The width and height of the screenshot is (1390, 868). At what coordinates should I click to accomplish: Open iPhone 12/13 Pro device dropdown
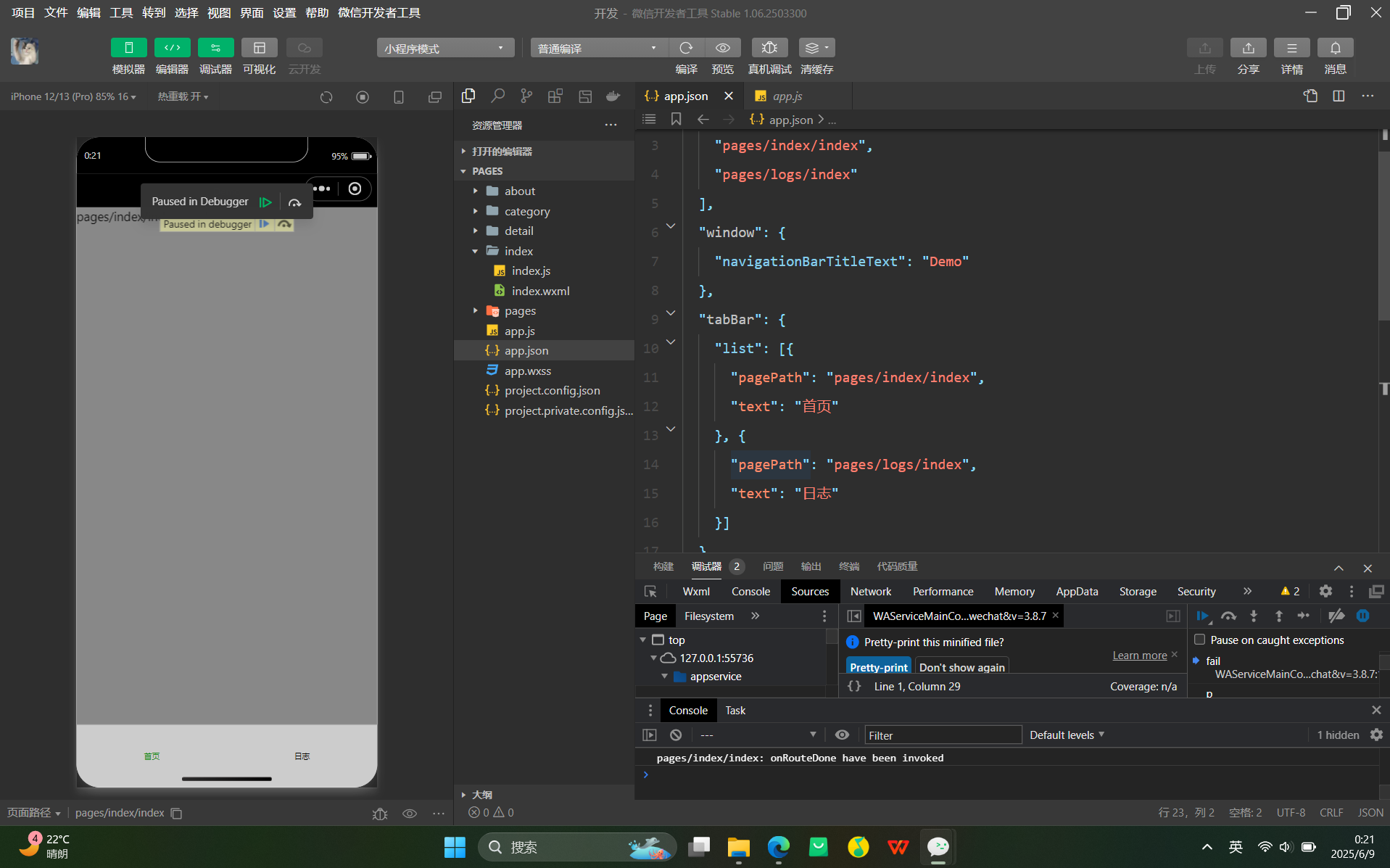[73, 96]
